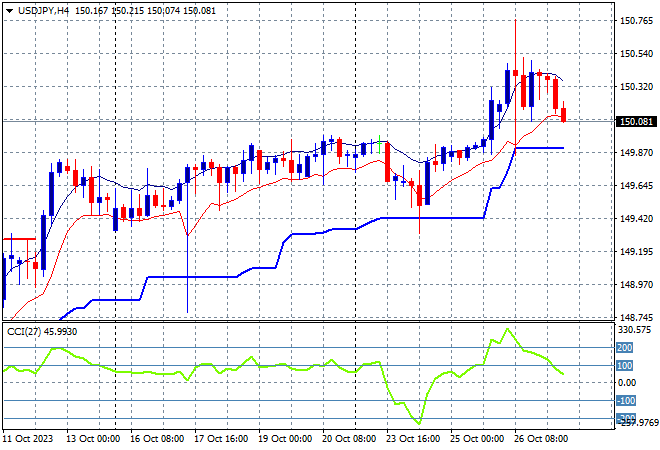Image resolution: width=660 pixels, height=450 pixels.
Task: Select the 11 Oct 2023 date label
Action: click(28, 439)
